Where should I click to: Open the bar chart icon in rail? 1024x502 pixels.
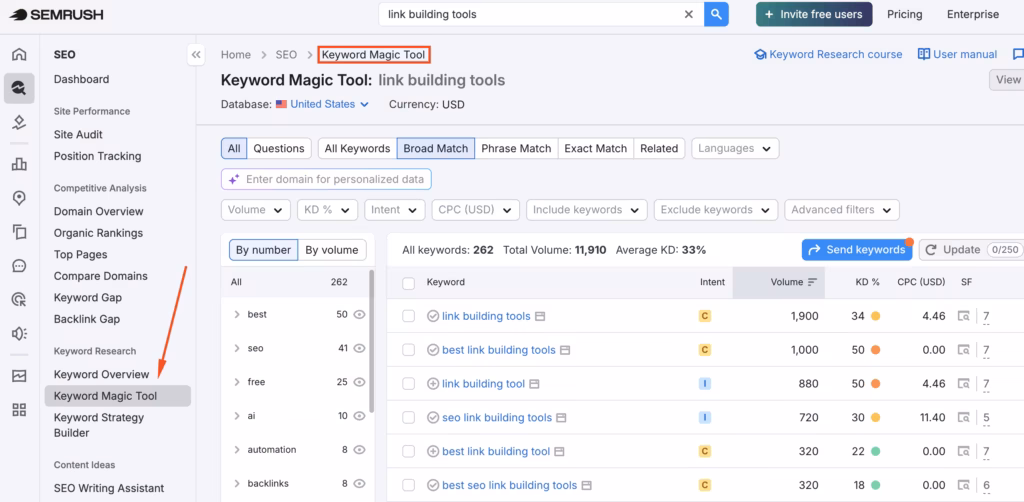[20, 164]
